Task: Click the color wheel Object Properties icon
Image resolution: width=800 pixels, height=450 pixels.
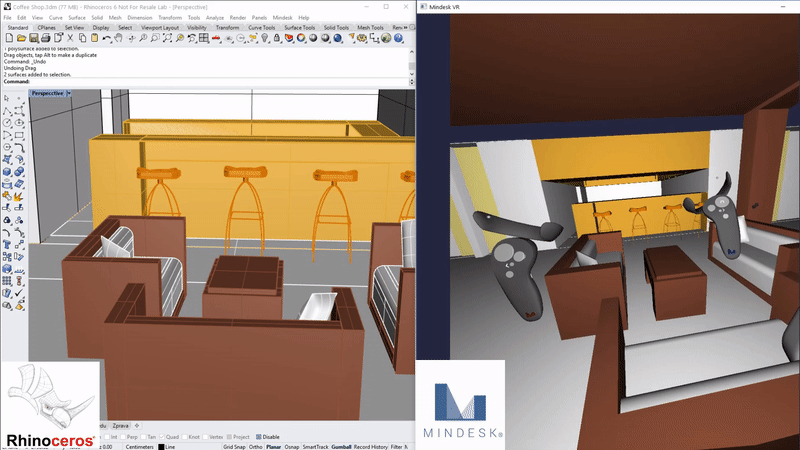Action: pyautogui.click(x=301, y=38)
